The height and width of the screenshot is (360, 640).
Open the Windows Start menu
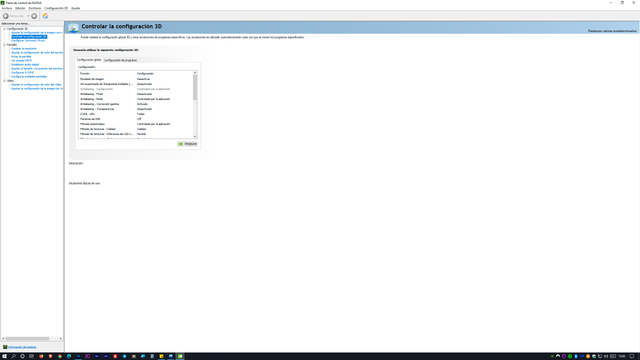coord(4,356)
